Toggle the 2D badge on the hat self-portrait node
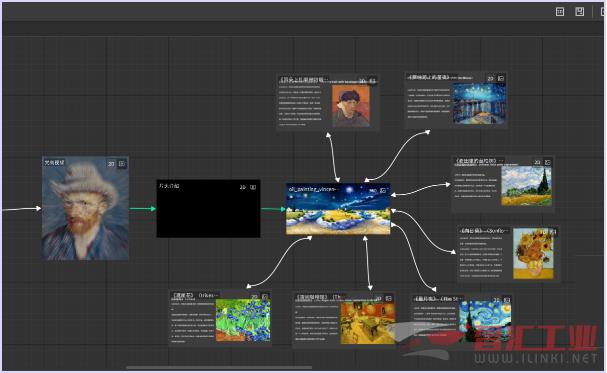The image size is (607, 373). [111, 164]
